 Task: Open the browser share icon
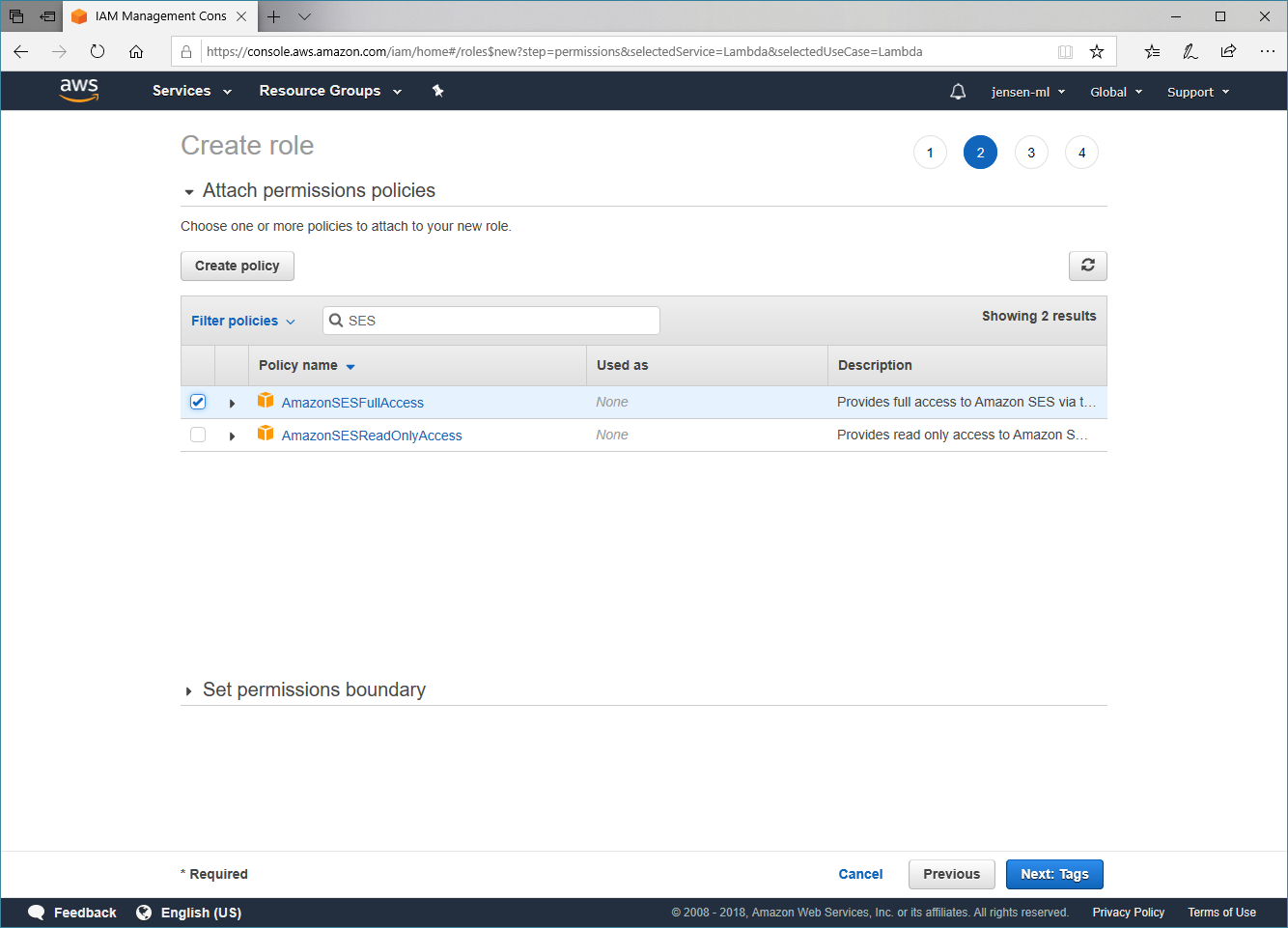click(x=1228, y=52)
